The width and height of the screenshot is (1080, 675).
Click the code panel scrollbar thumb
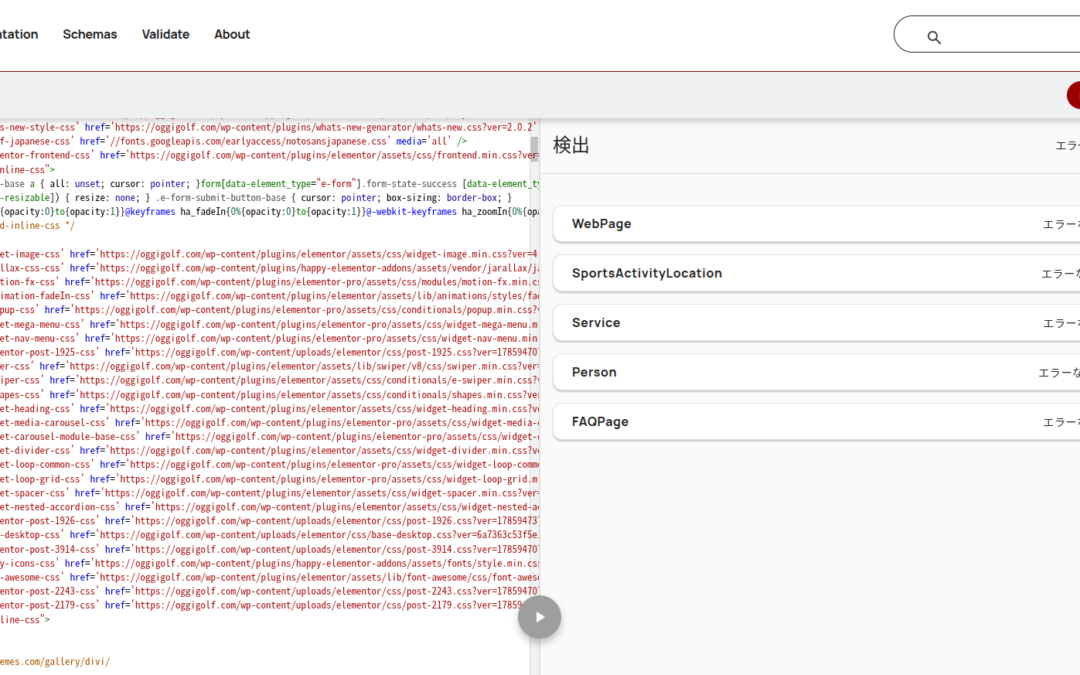[x=534, y=148]
